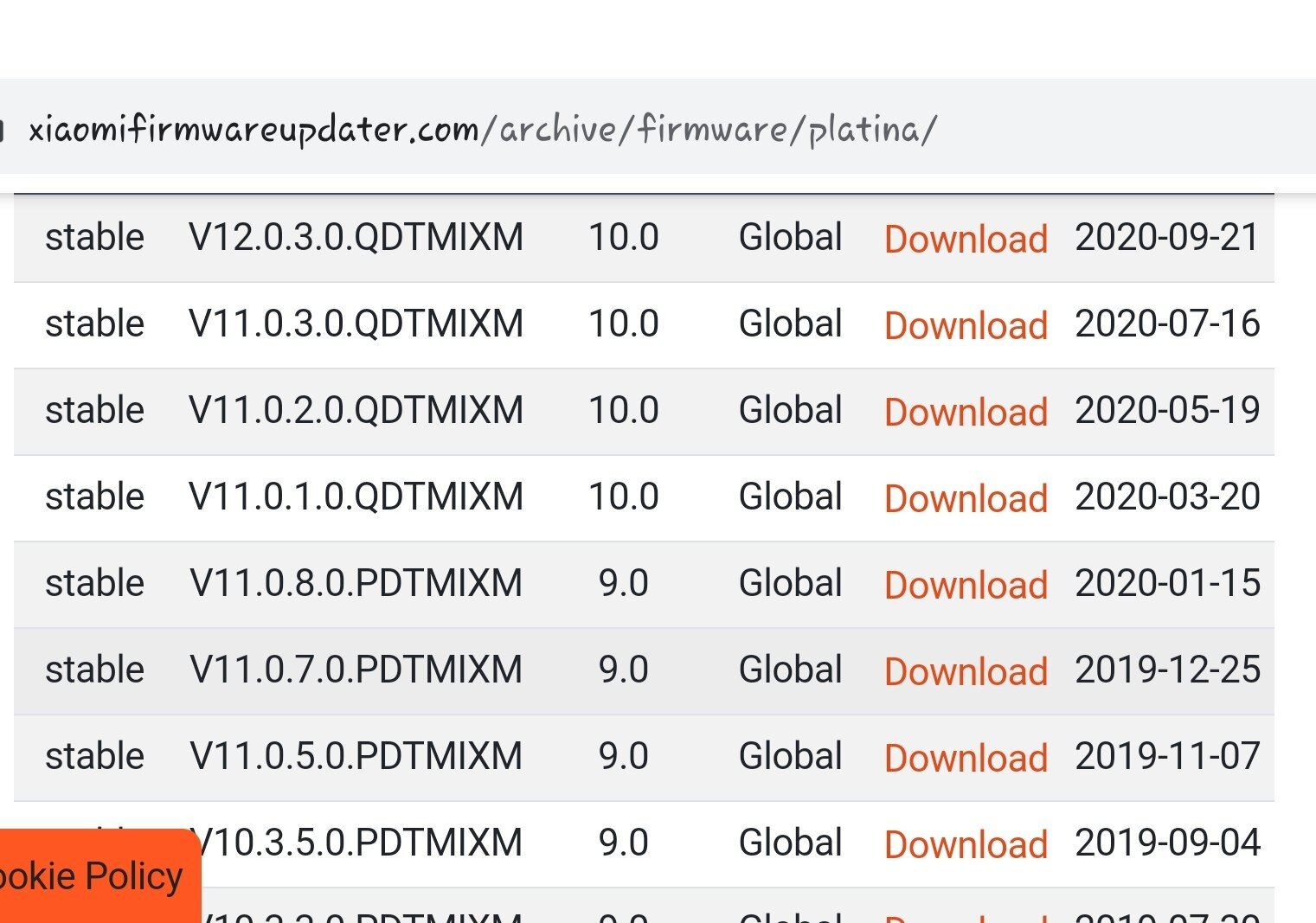Click date 2020-09-21
The width and height of the screenshot is (1316, 923).
(1167, 237)
